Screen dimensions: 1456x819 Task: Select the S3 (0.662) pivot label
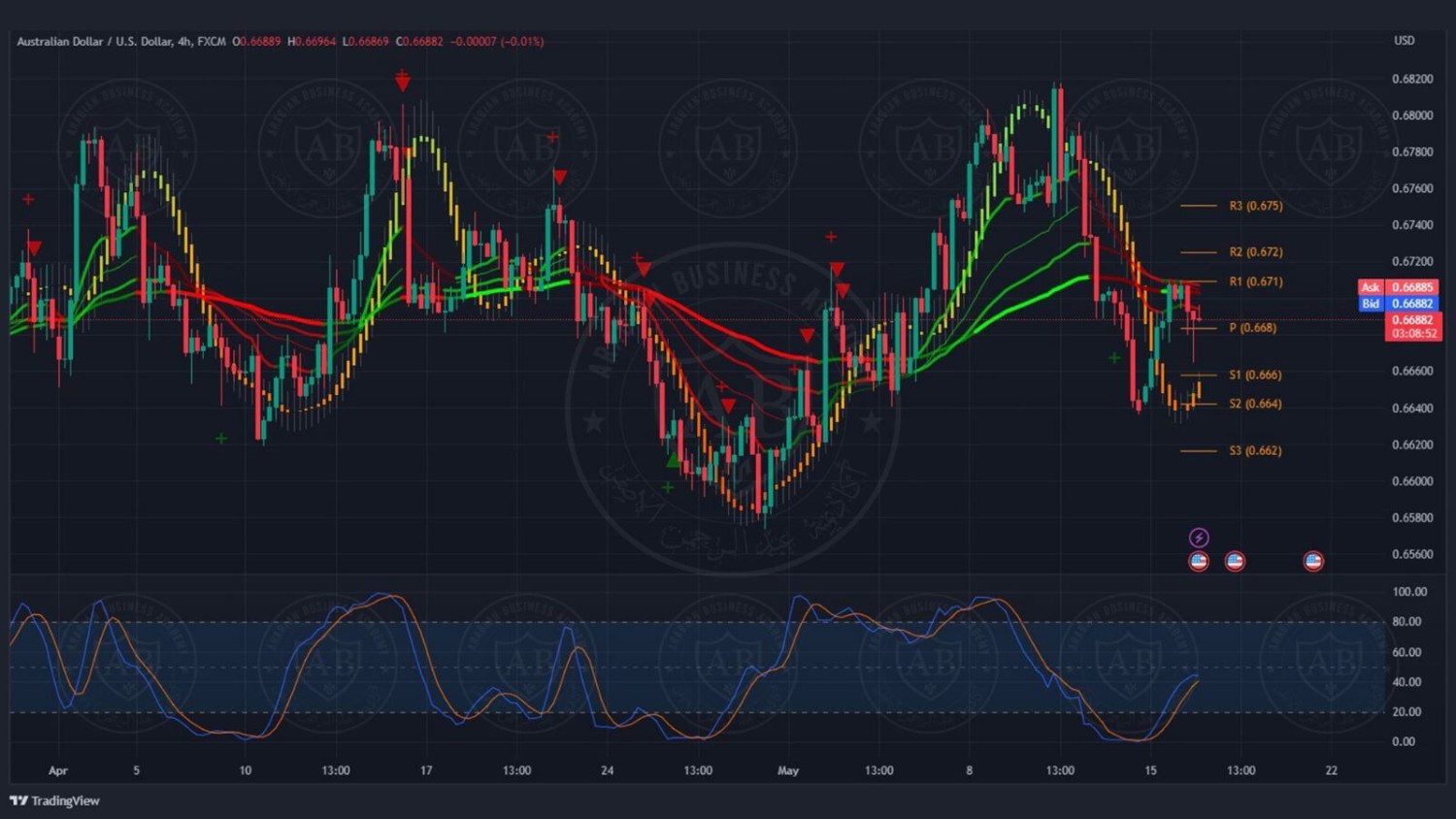click(x=1255, y=450)
